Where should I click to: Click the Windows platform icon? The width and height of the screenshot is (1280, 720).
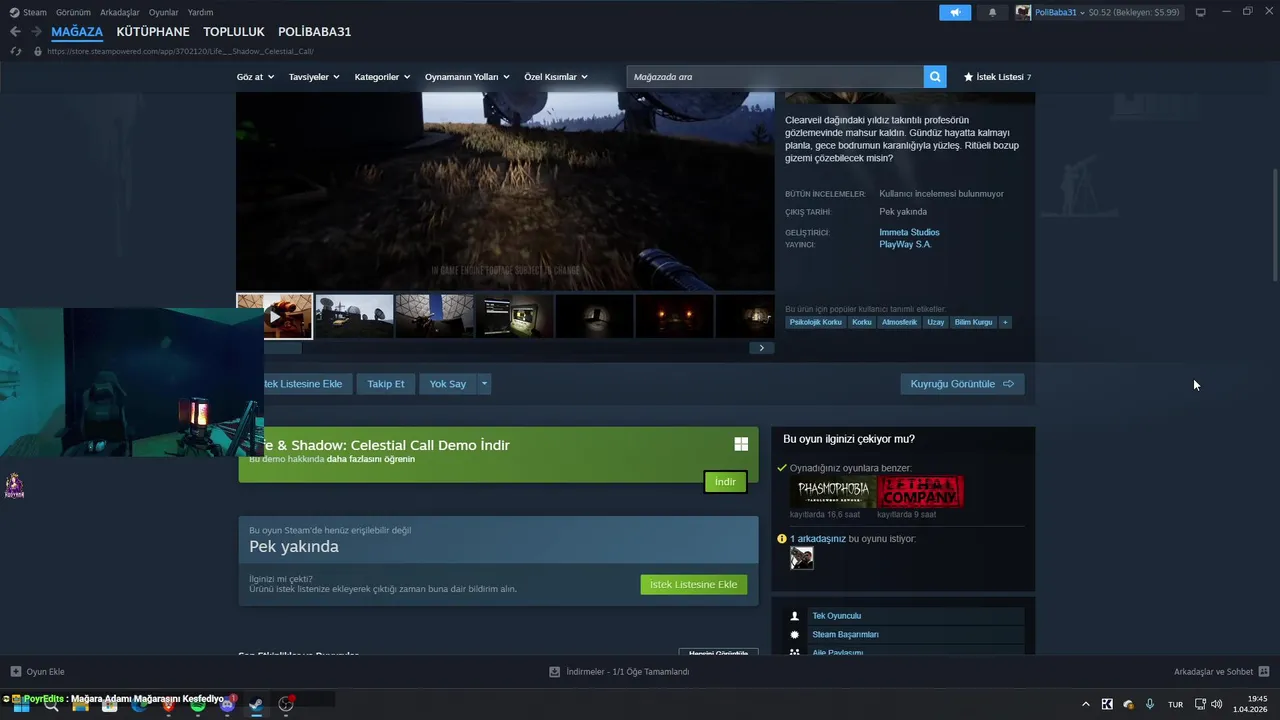pyautogui.click(x=741, y=444)
